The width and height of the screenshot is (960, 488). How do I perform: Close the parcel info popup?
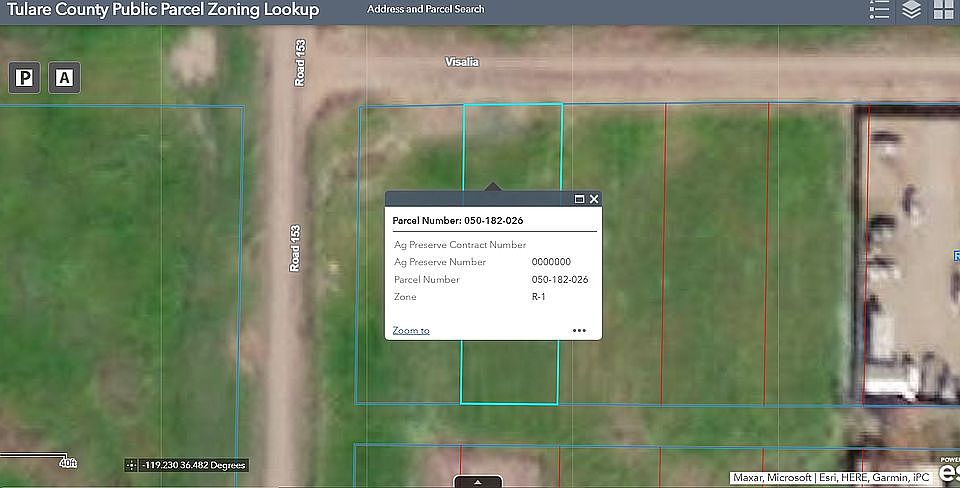tap(594, 199)
